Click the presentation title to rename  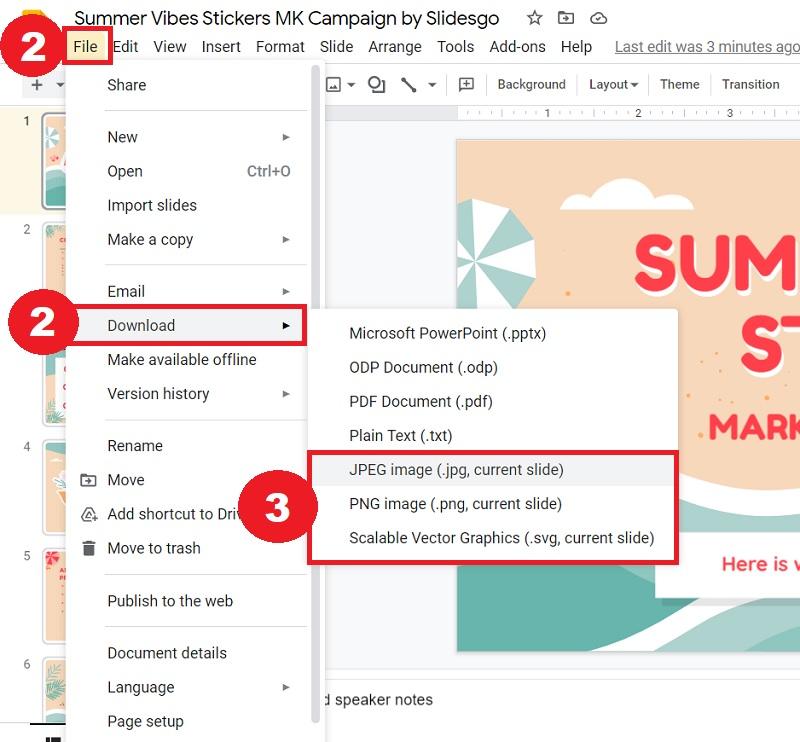point(286,18)
